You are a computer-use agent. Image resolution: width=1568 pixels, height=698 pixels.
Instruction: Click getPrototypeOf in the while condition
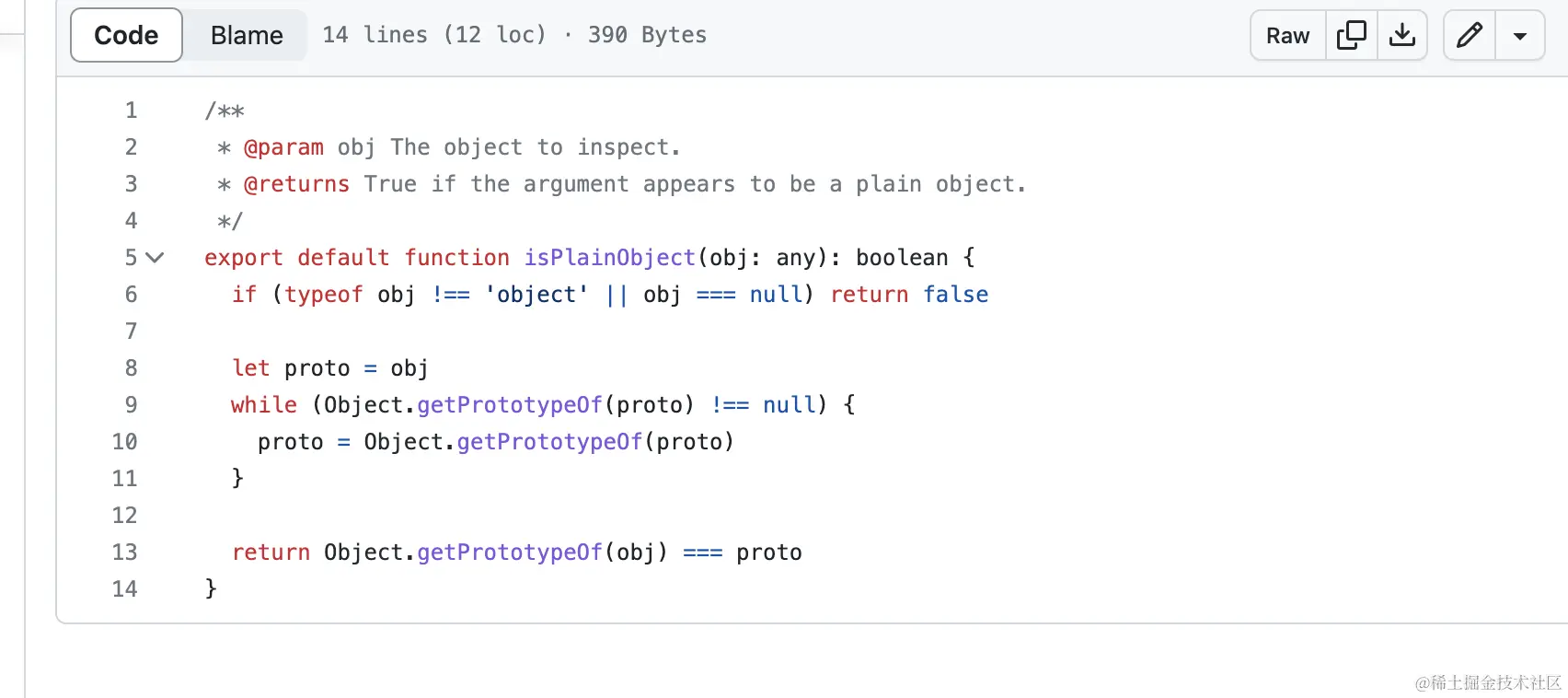tap(510, 405)
